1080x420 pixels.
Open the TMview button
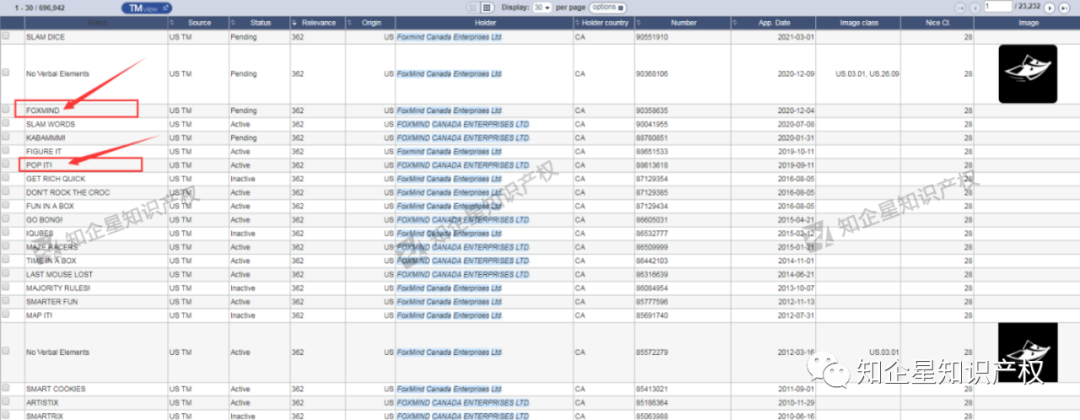pos(147,8)
